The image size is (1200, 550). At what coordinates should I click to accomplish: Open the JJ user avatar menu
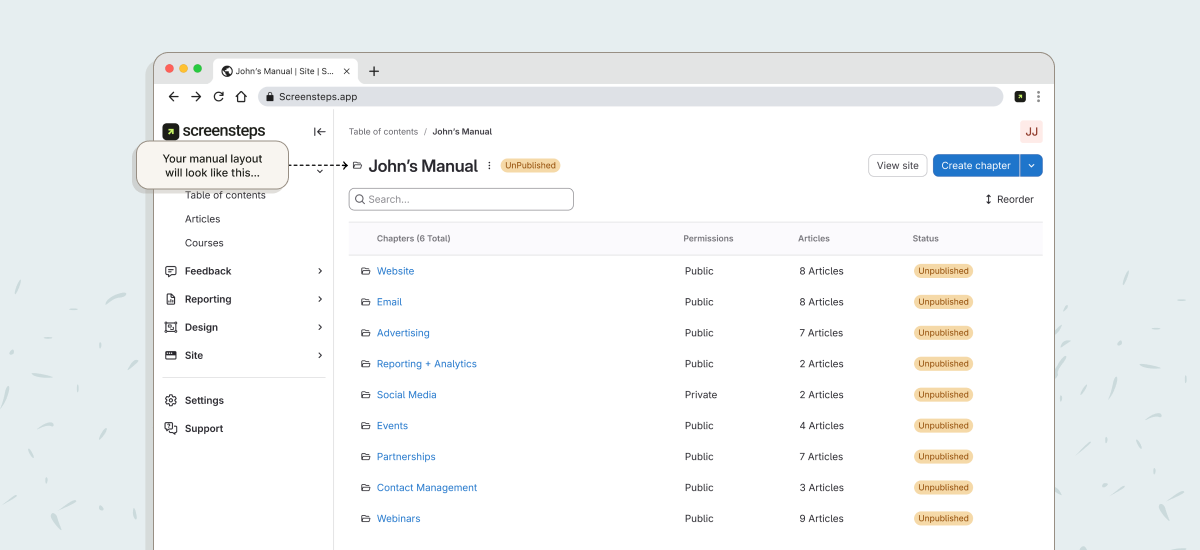pyautogui.click(x=1031, y=132)
